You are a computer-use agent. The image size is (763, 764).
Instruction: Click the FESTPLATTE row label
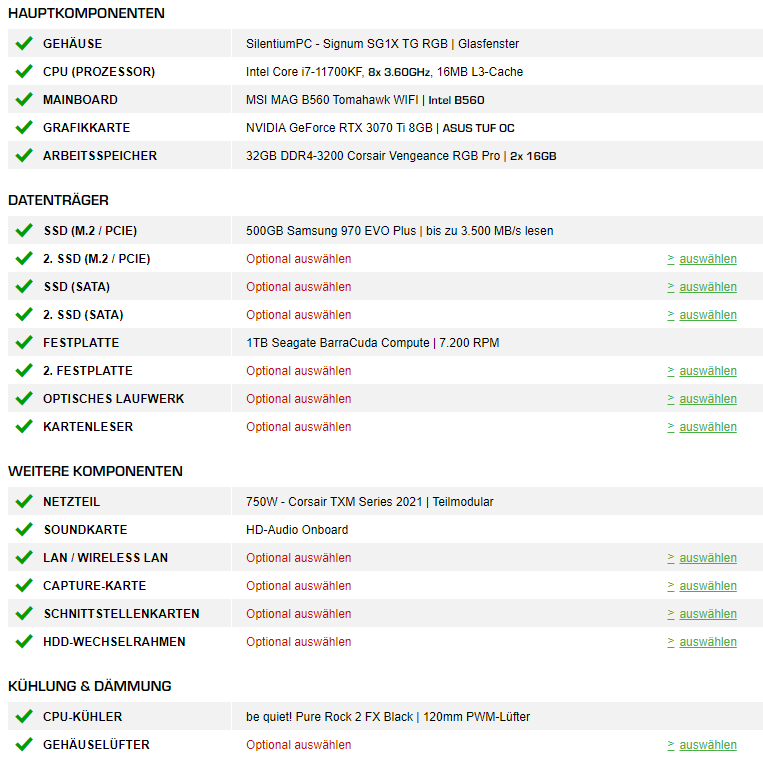click(x=81, y=343)
